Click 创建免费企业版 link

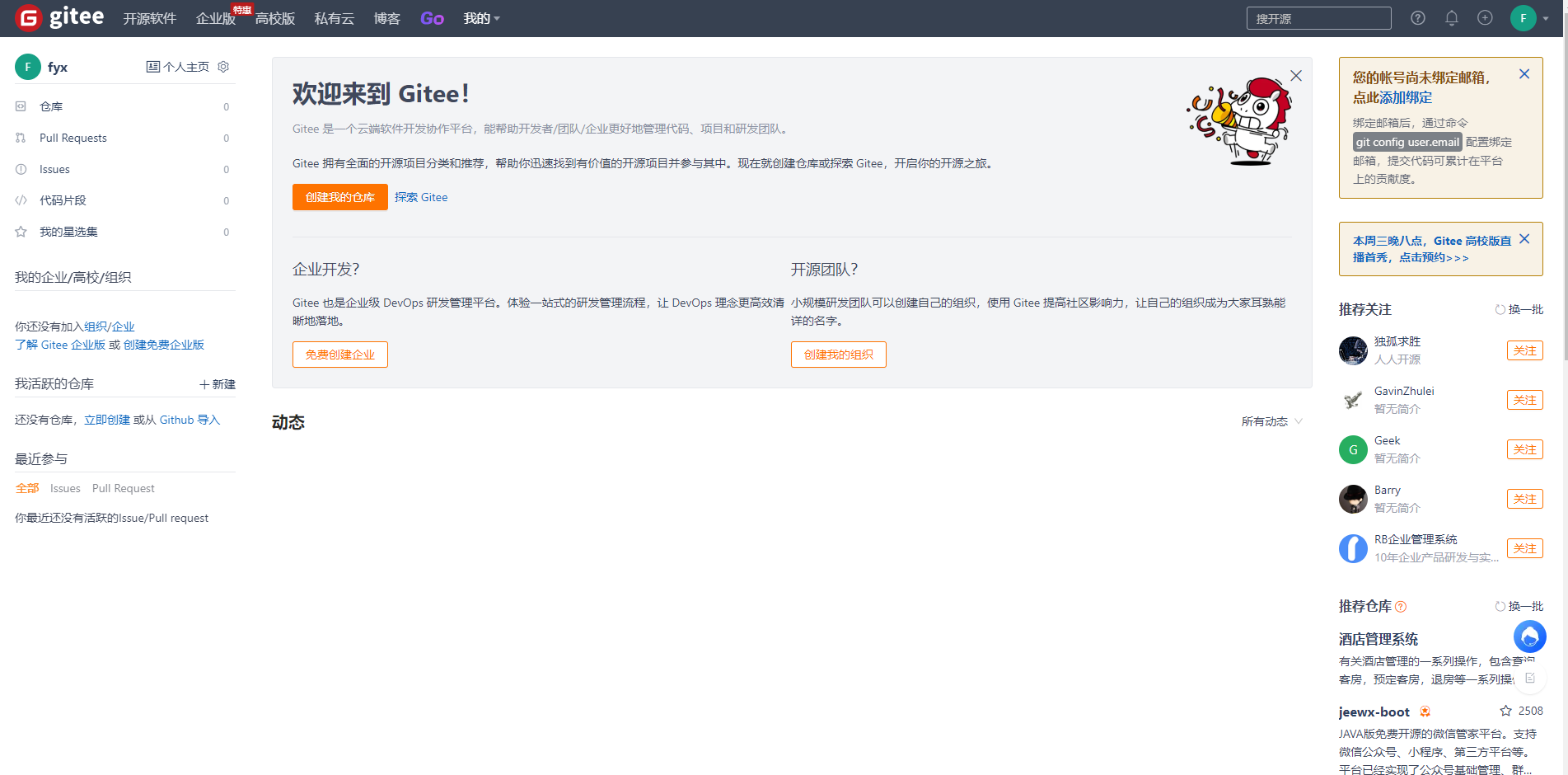click(164, 345)
